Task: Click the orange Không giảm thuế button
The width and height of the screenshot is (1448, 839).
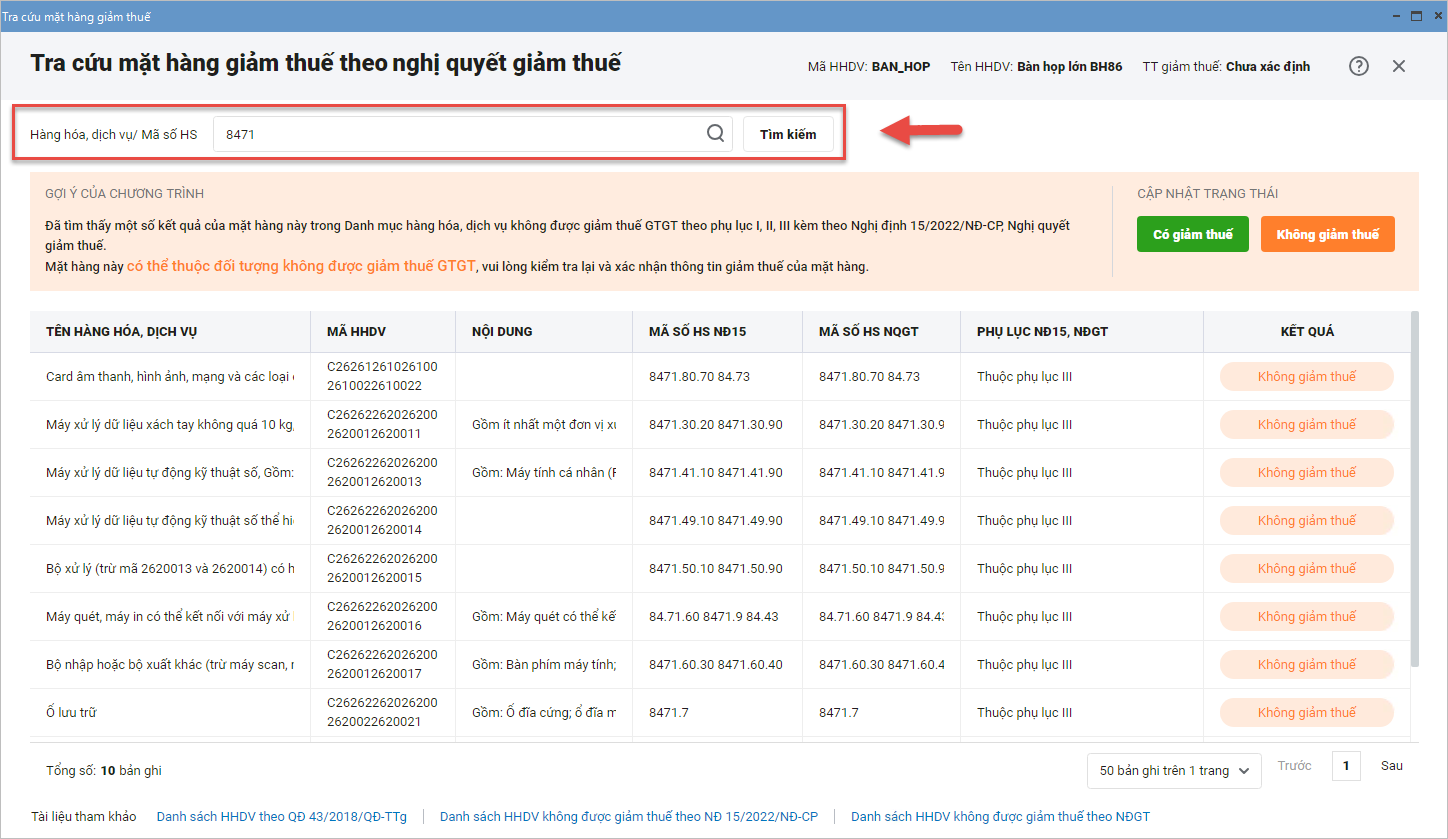Action: pyautogui.click(x=1327, y=234)
